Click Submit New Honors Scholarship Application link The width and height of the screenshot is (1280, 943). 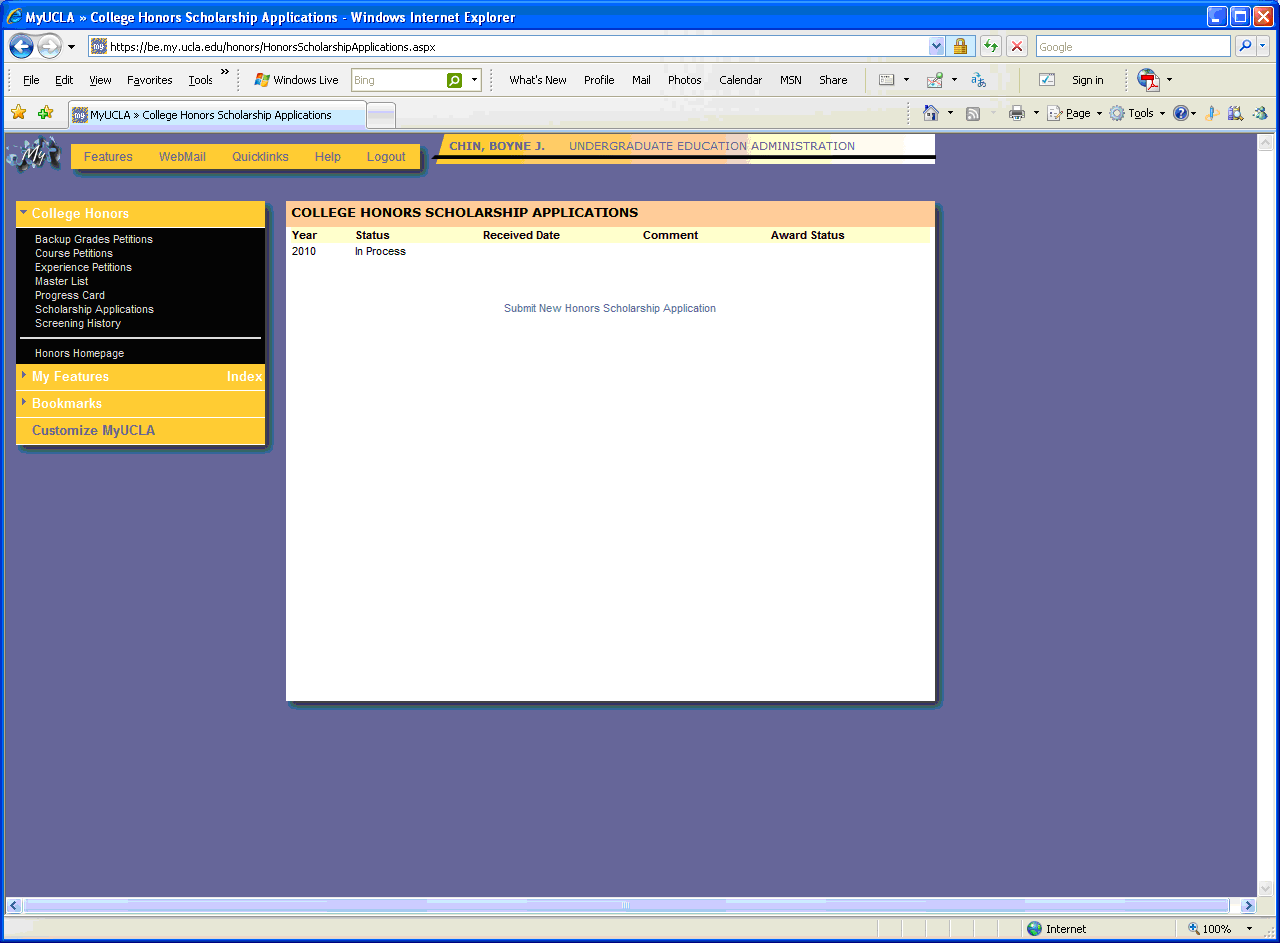[x=609, y=309]
